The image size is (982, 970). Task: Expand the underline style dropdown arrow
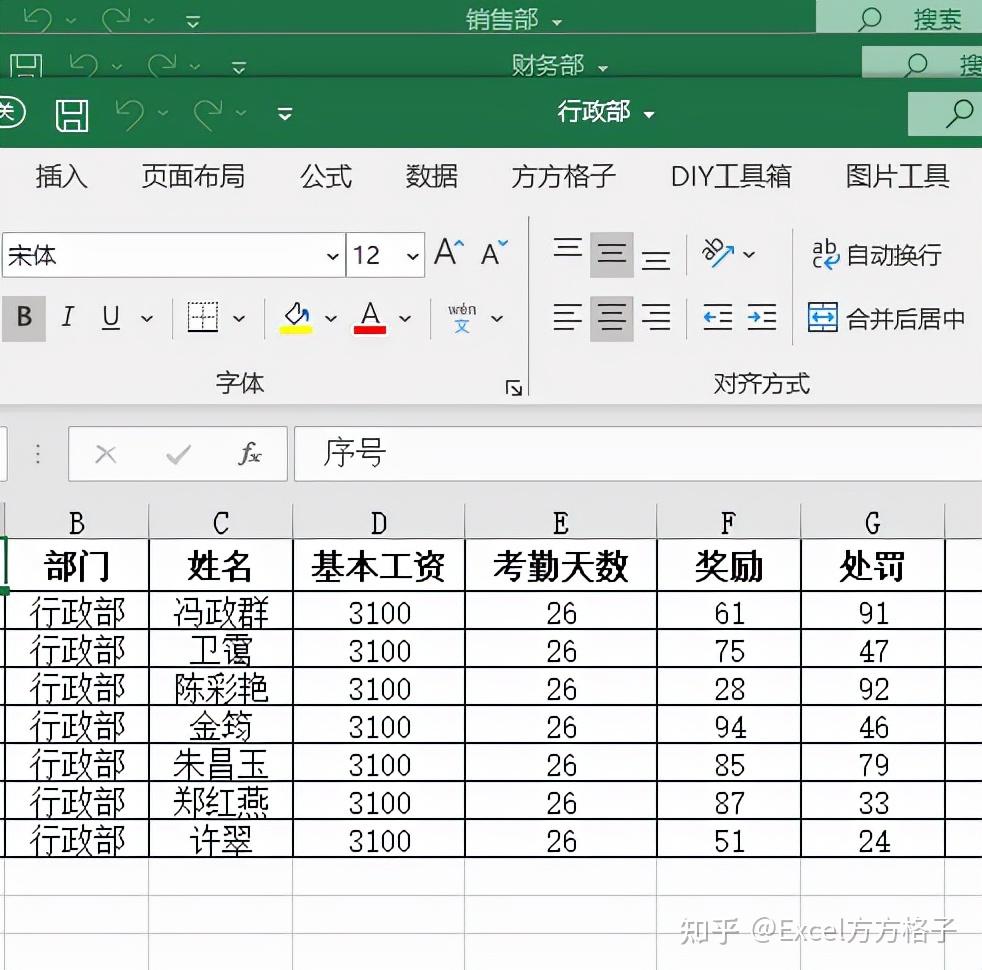click(x=147, y=318)
